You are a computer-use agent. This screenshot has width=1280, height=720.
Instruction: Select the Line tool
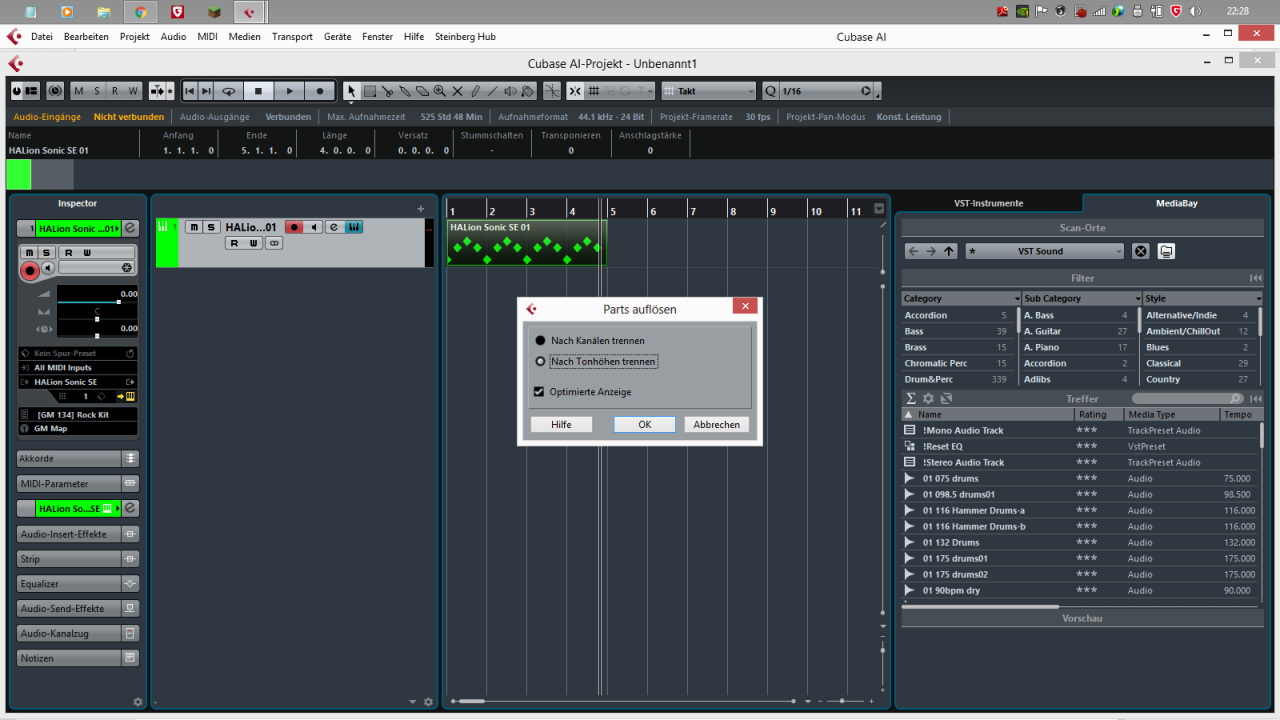coord(493,91)
